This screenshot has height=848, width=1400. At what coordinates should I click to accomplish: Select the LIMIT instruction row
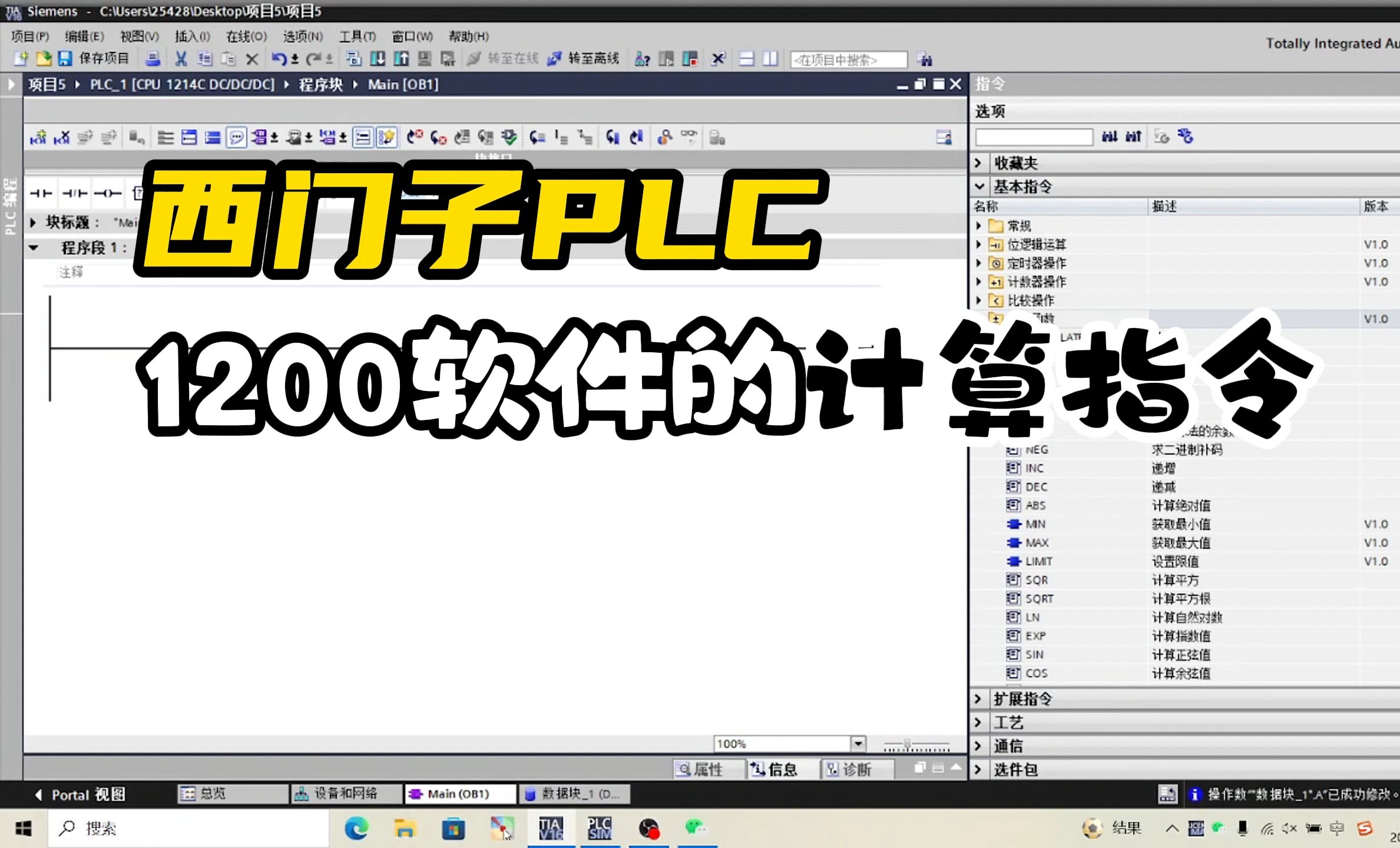tap(1184, 561)
